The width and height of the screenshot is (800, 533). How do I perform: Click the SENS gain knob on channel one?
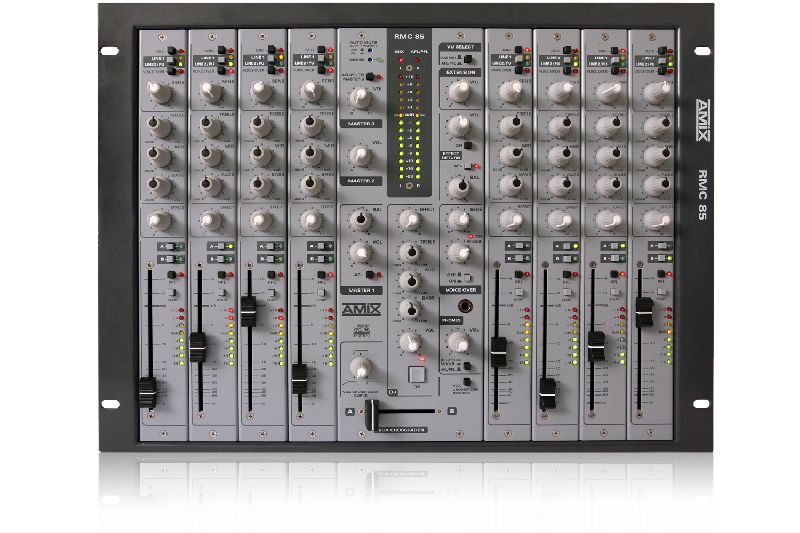[160, 92]
